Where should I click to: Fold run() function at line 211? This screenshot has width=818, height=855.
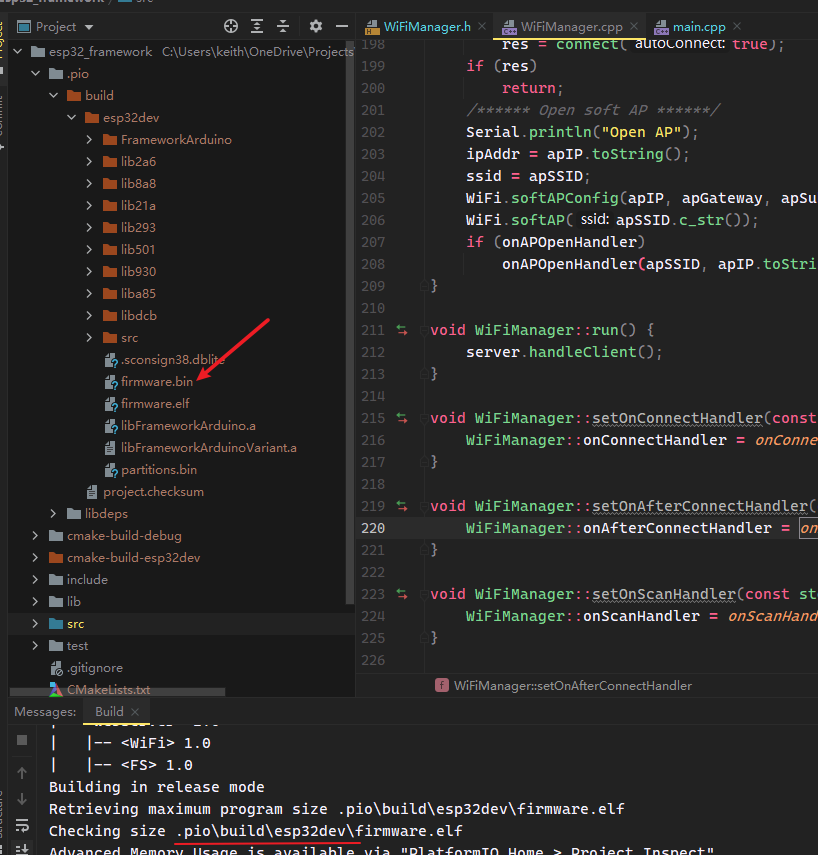pos(424,330)
